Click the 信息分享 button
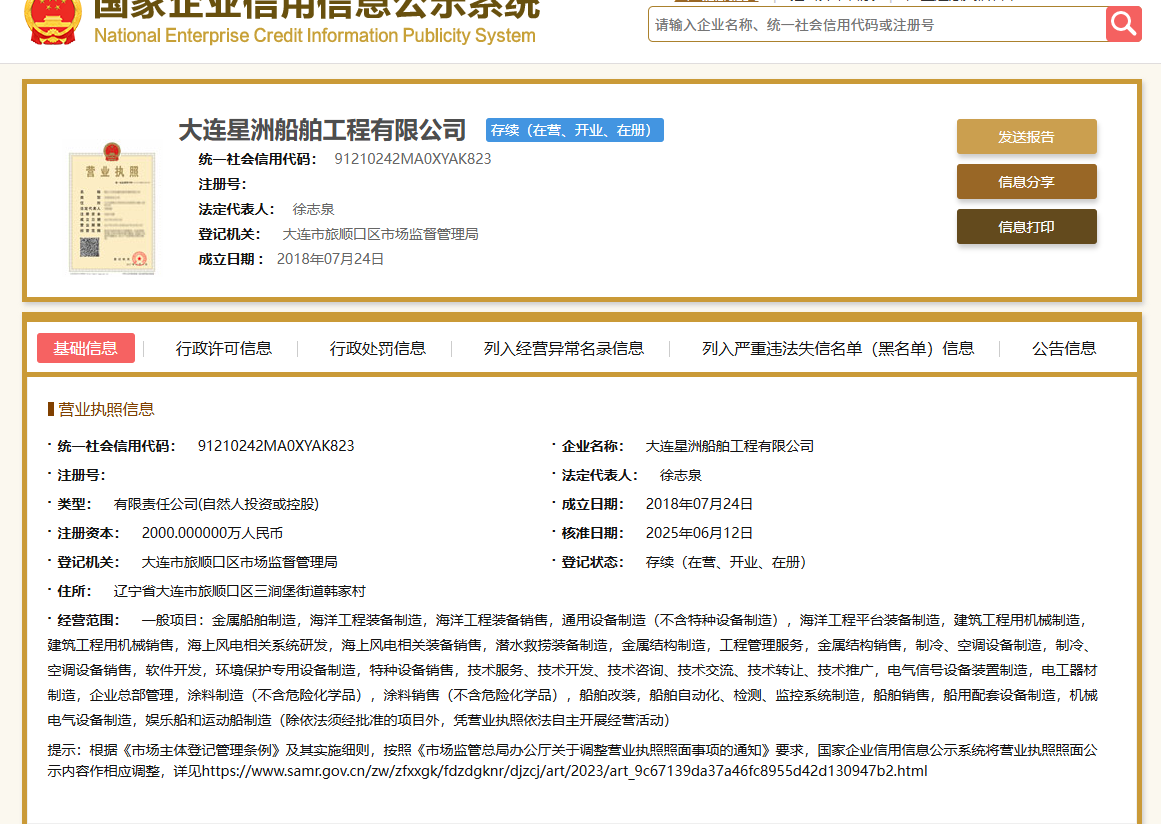The height and width of the screenshot is (824, 1161). tap(1026, 182)
